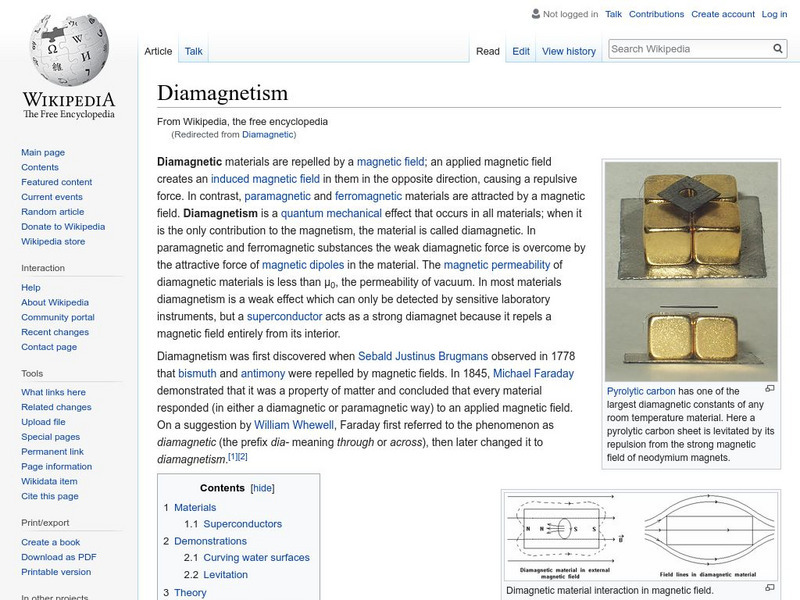This screenshot has width=800, height=600.
Task: Open the Featured content link
Action: [57, 182]
